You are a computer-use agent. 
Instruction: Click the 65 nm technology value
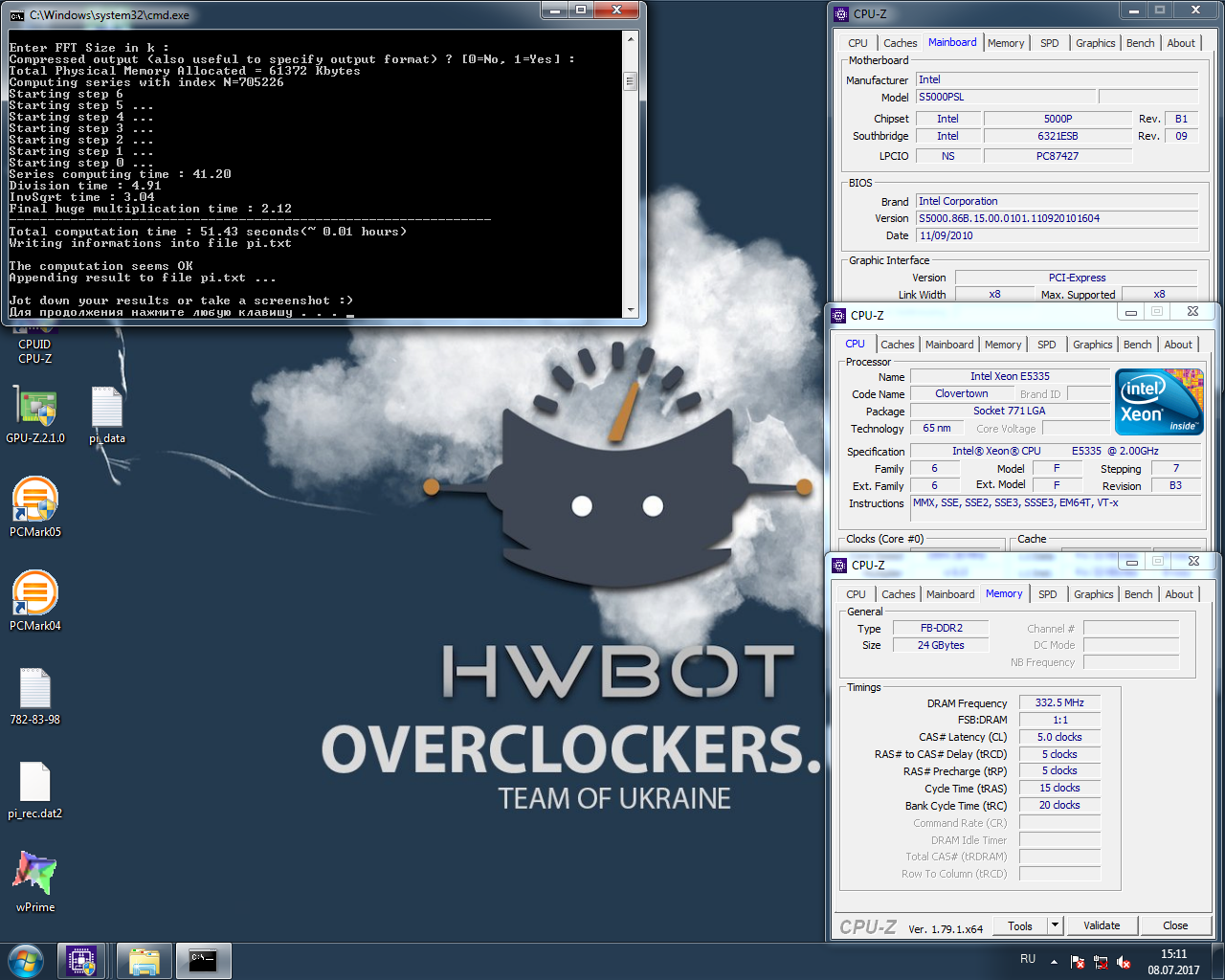pos(937,428)
